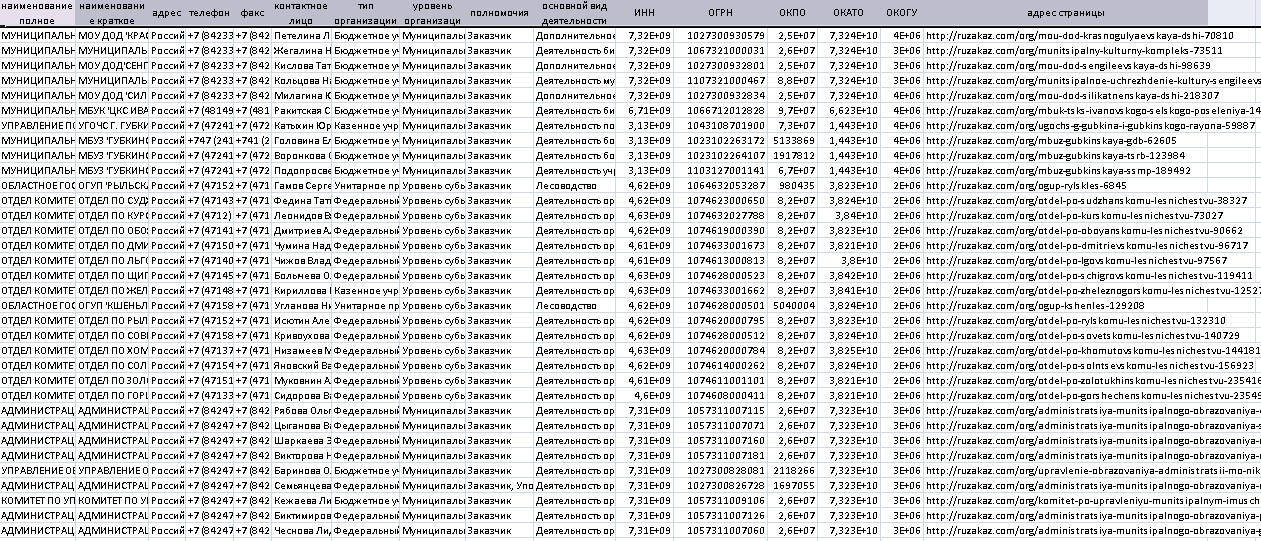This screenshot has height=541, width=1261.
Task: Open the munitsipalny-kulturny-kompleks-73511 URL
Action: point(1074,50)
